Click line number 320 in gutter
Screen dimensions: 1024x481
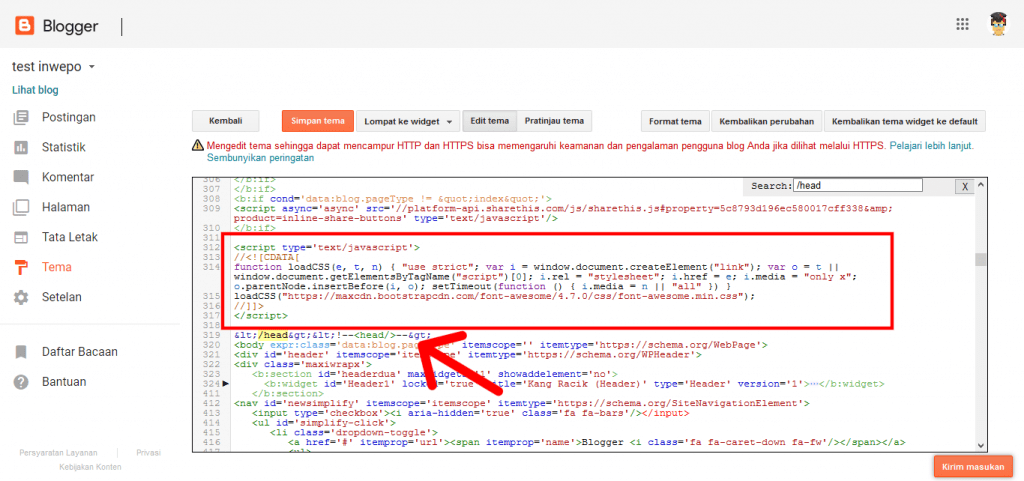pos(210,345)
